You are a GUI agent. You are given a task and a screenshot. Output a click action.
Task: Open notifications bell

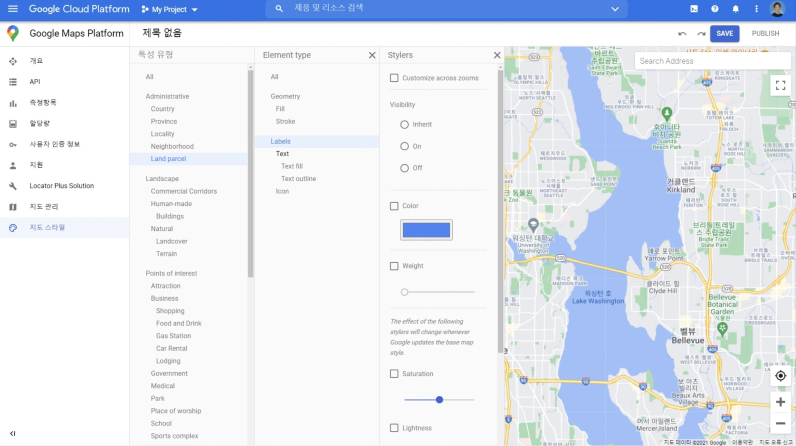(x=736, y=9)
